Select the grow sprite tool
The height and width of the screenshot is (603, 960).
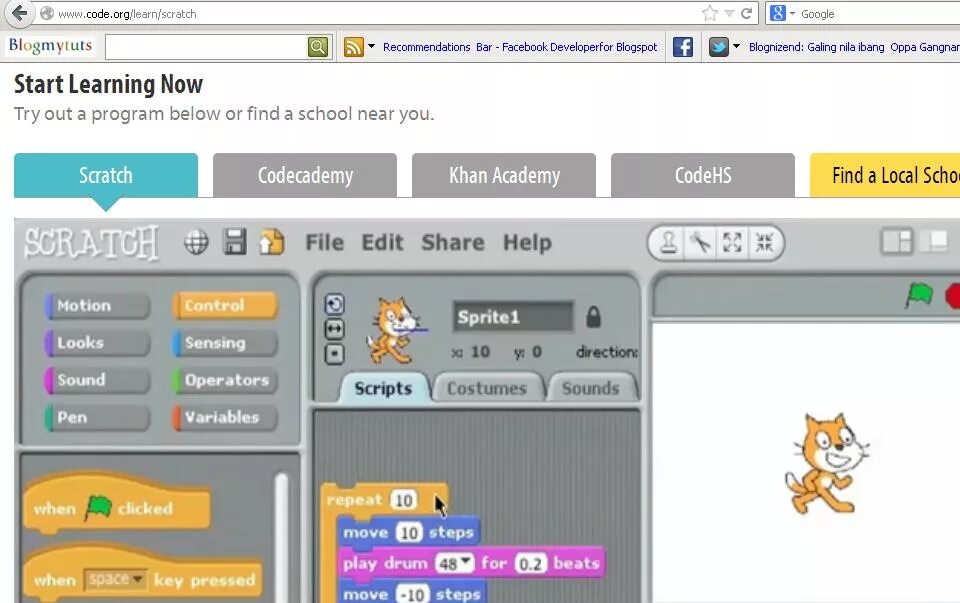(x=732, y=242)
